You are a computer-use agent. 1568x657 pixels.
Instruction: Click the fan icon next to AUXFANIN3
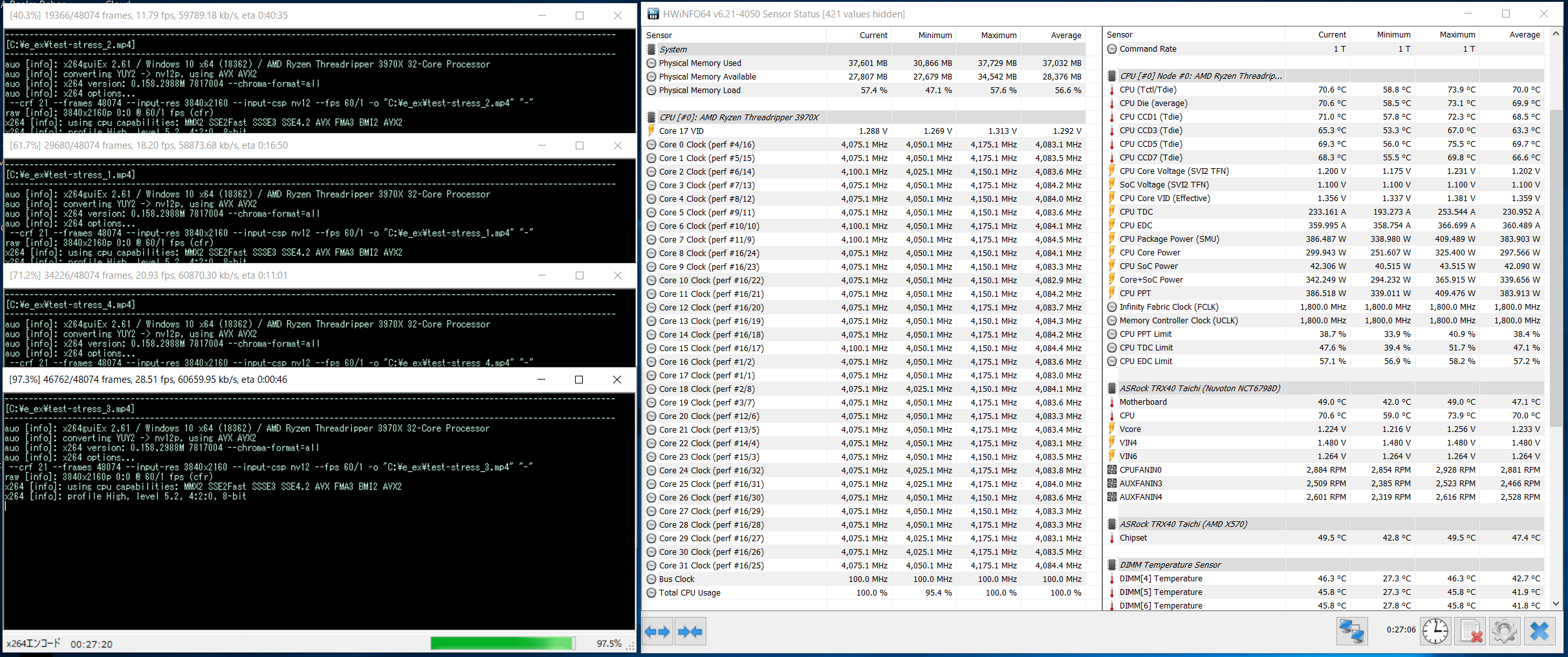tap(1112, 483)
